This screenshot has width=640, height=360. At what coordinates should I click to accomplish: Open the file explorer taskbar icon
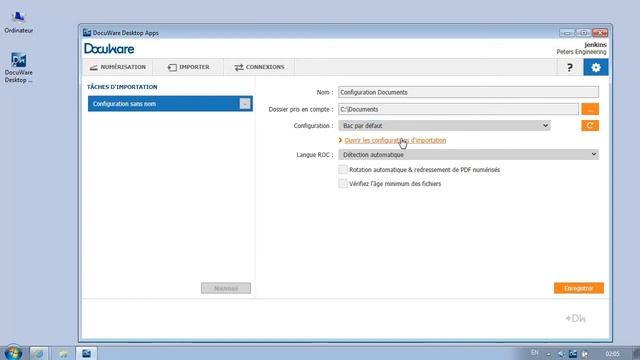(63, 353)
